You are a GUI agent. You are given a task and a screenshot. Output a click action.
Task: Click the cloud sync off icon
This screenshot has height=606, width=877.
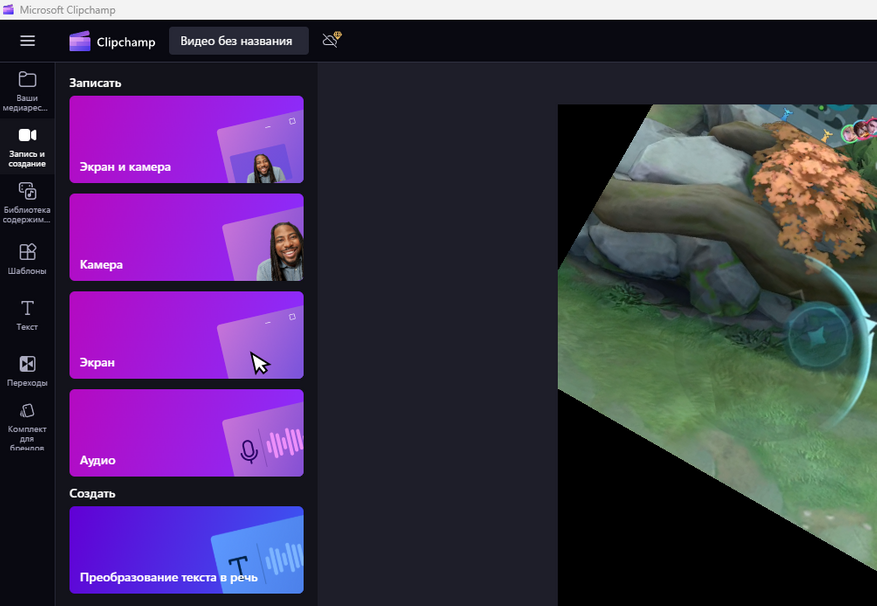click(x=332, y=40)
